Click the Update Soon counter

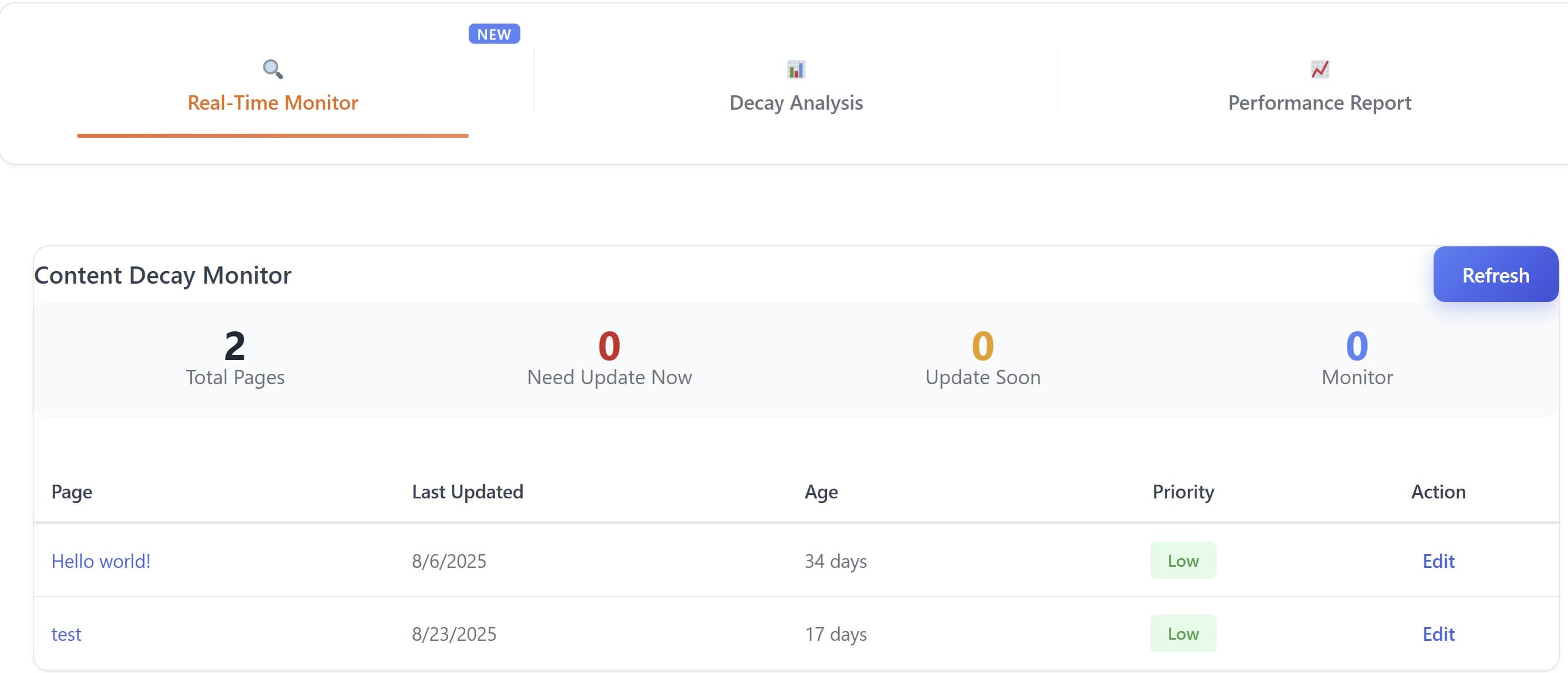pyautogui.click(x=982, y=358)
